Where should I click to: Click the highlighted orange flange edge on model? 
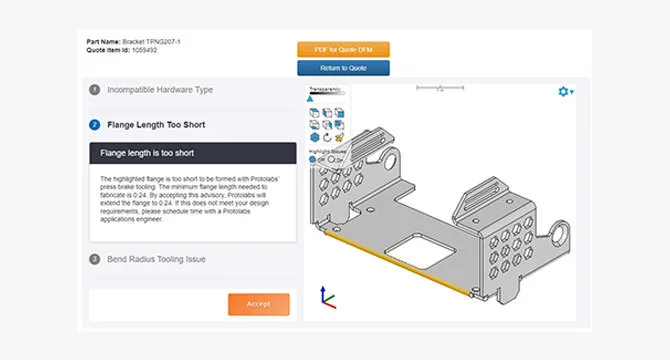pyautogui.click(x=397, y=263)
